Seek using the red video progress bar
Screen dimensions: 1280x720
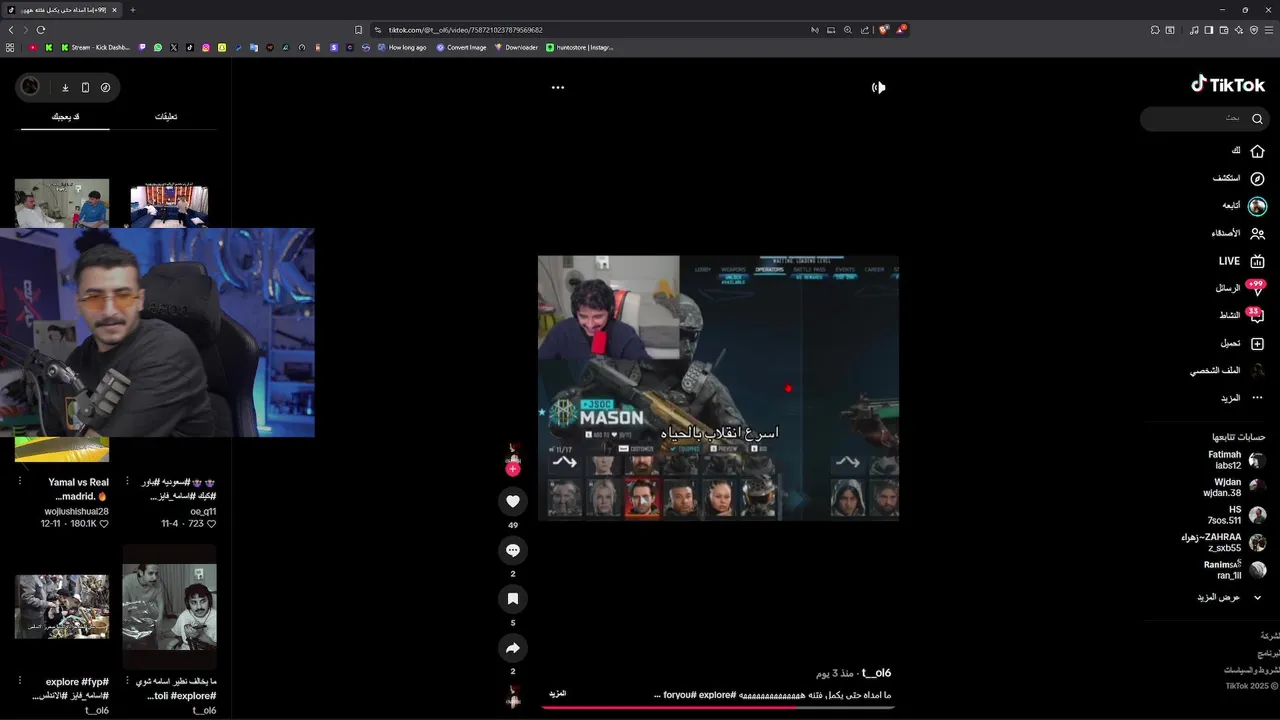[x=717, y=707]
